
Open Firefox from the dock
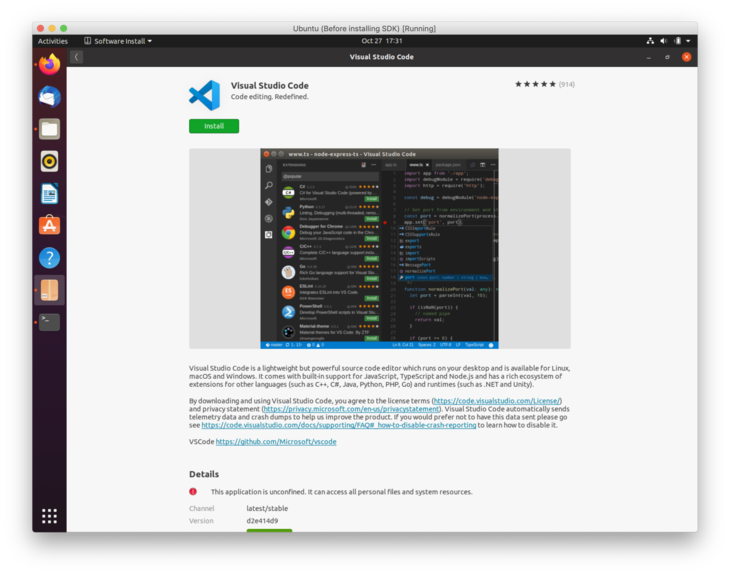coord(49,64)
